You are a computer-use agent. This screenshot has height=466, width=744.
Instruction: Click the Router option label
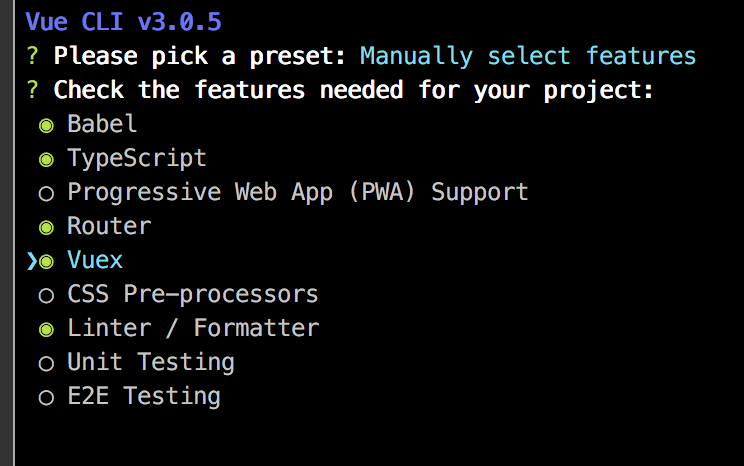(x=109, y=227)
